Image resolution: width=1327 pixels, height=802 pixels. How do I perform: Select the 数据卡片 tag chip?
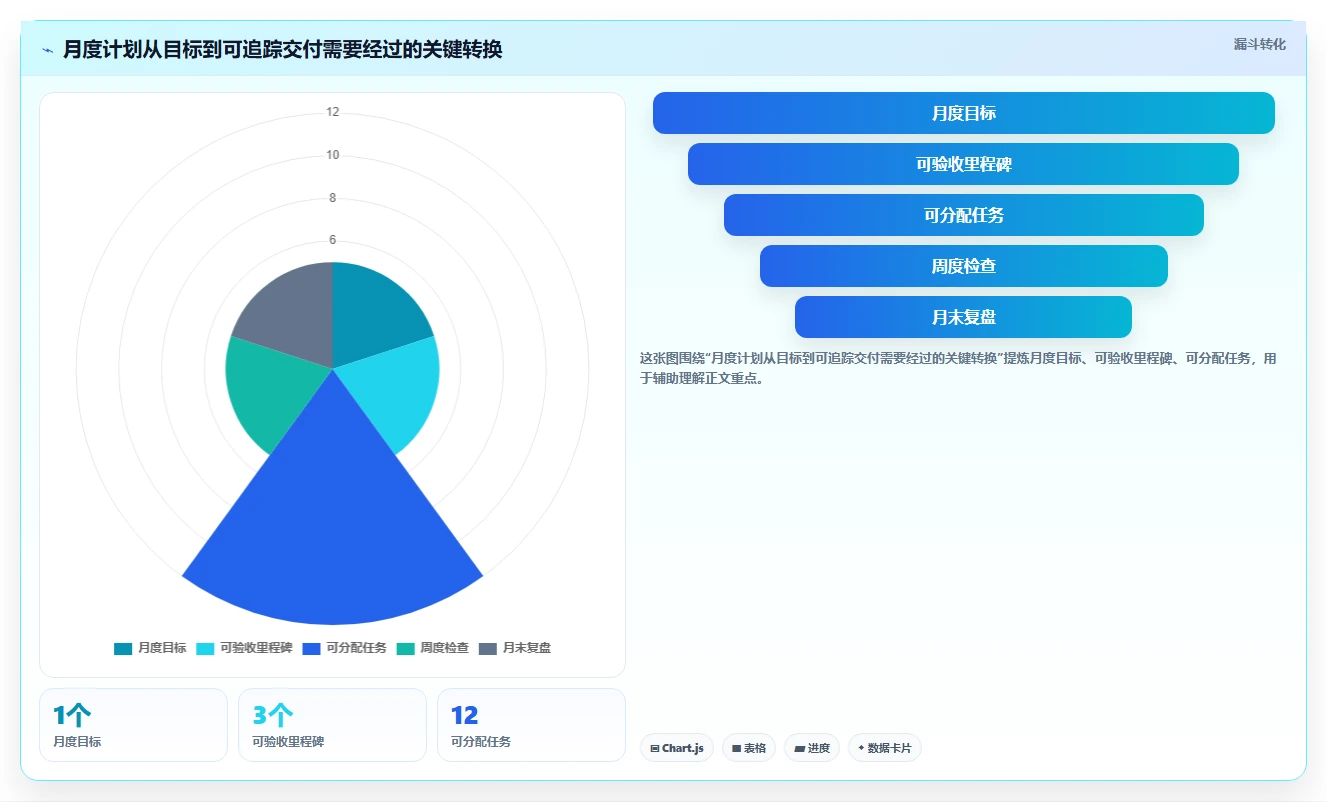[x=885, y=748]
